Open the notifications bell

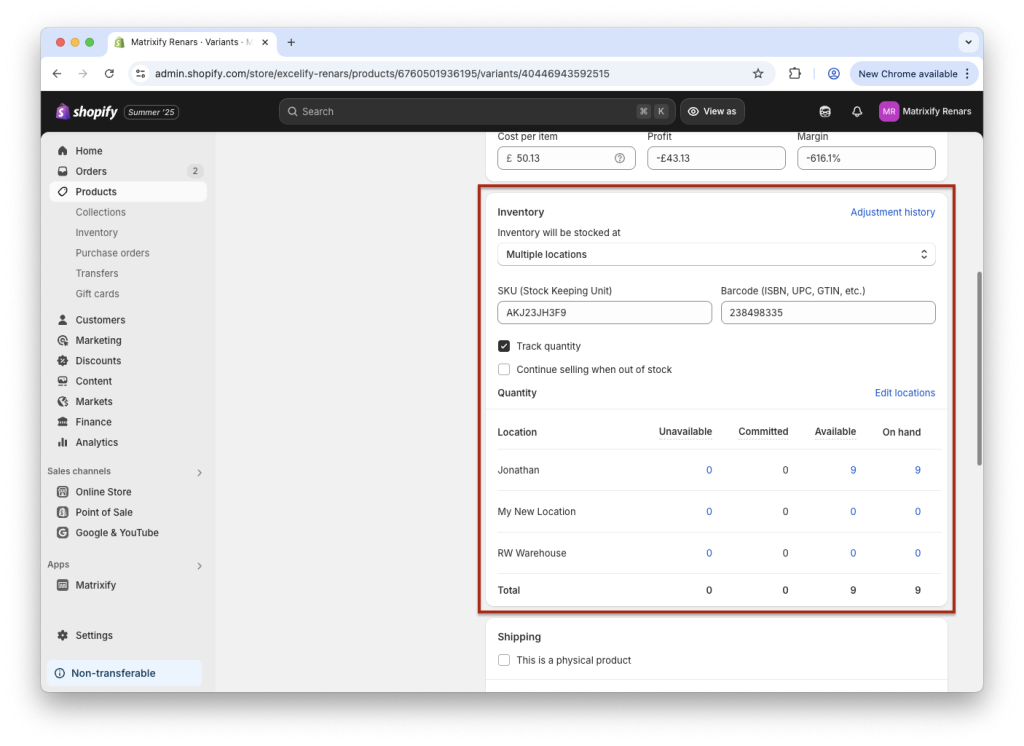[857, 111]
